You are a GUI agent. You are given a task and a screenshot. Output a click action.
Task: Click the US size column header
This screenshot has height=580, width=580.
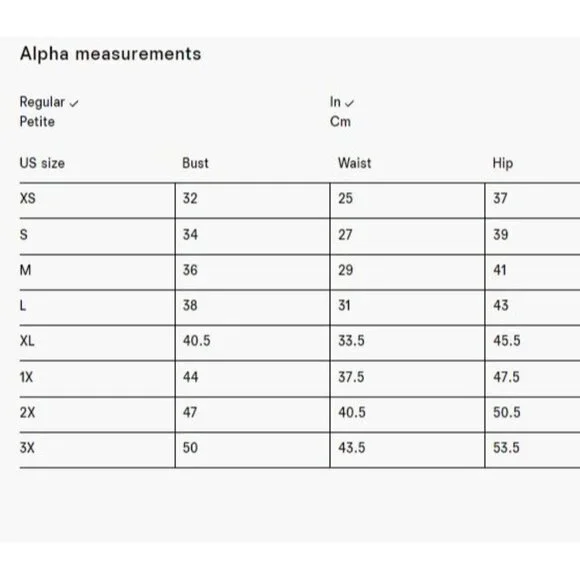[42, 163]
